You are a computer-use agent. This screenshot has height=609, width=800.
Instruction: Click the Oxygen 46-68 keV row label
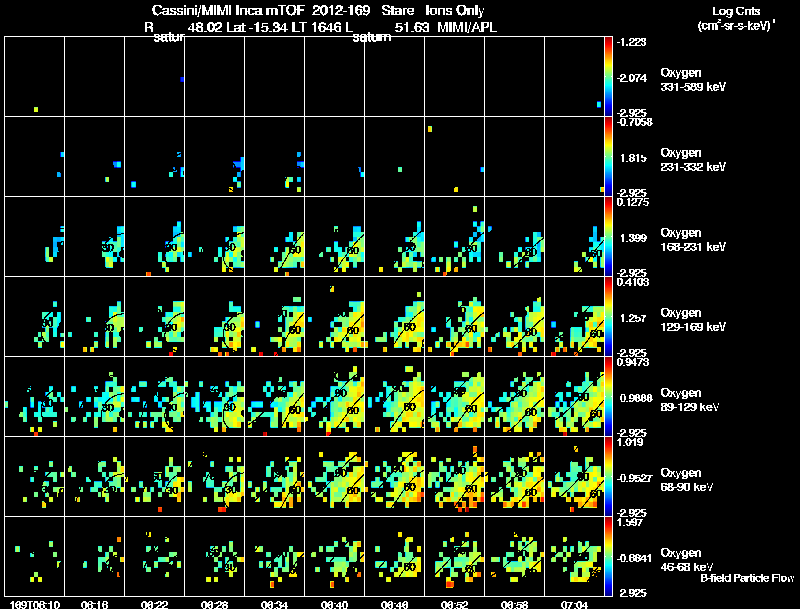(687, 560)
